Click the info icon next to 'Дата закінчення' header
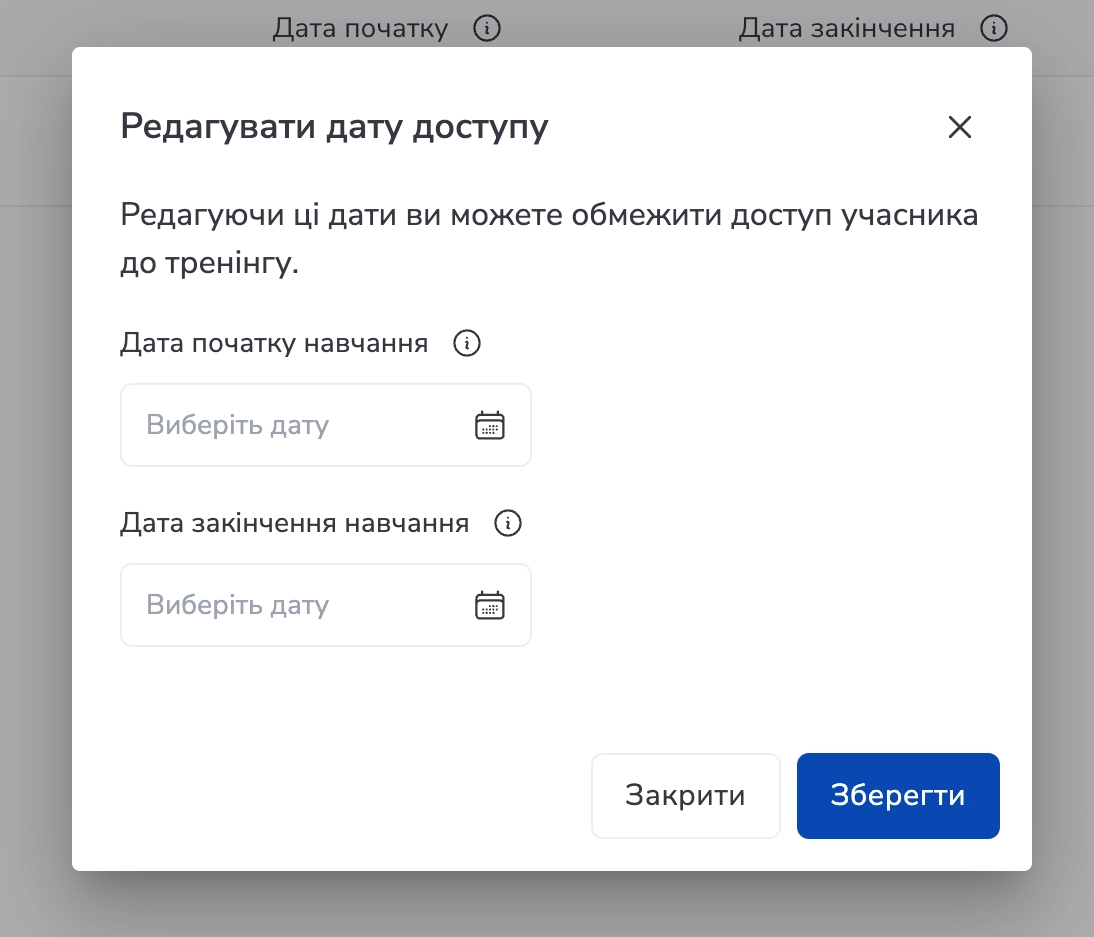Viewport: 1094px width, 937px height. click(994, 28)
